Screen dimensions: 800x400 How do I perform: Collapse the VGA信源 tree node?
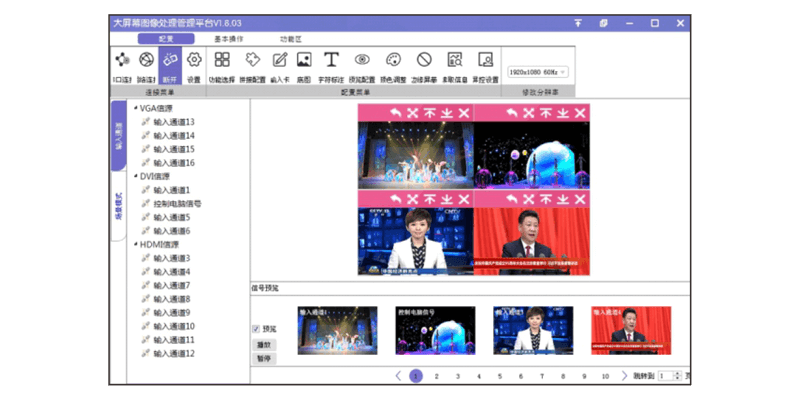tap(135, 108)
